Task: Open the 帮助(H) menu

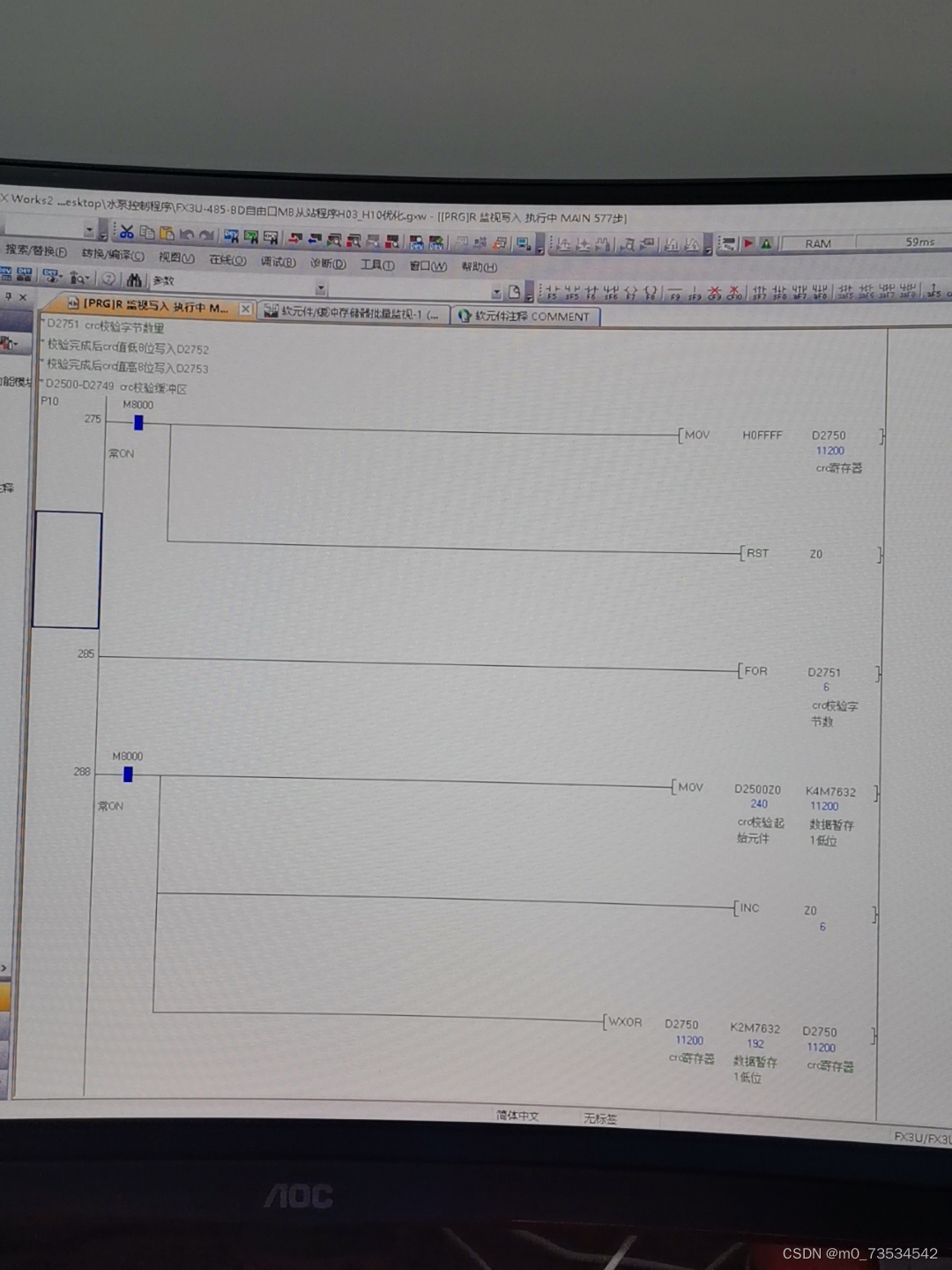Action: [479, 266]
